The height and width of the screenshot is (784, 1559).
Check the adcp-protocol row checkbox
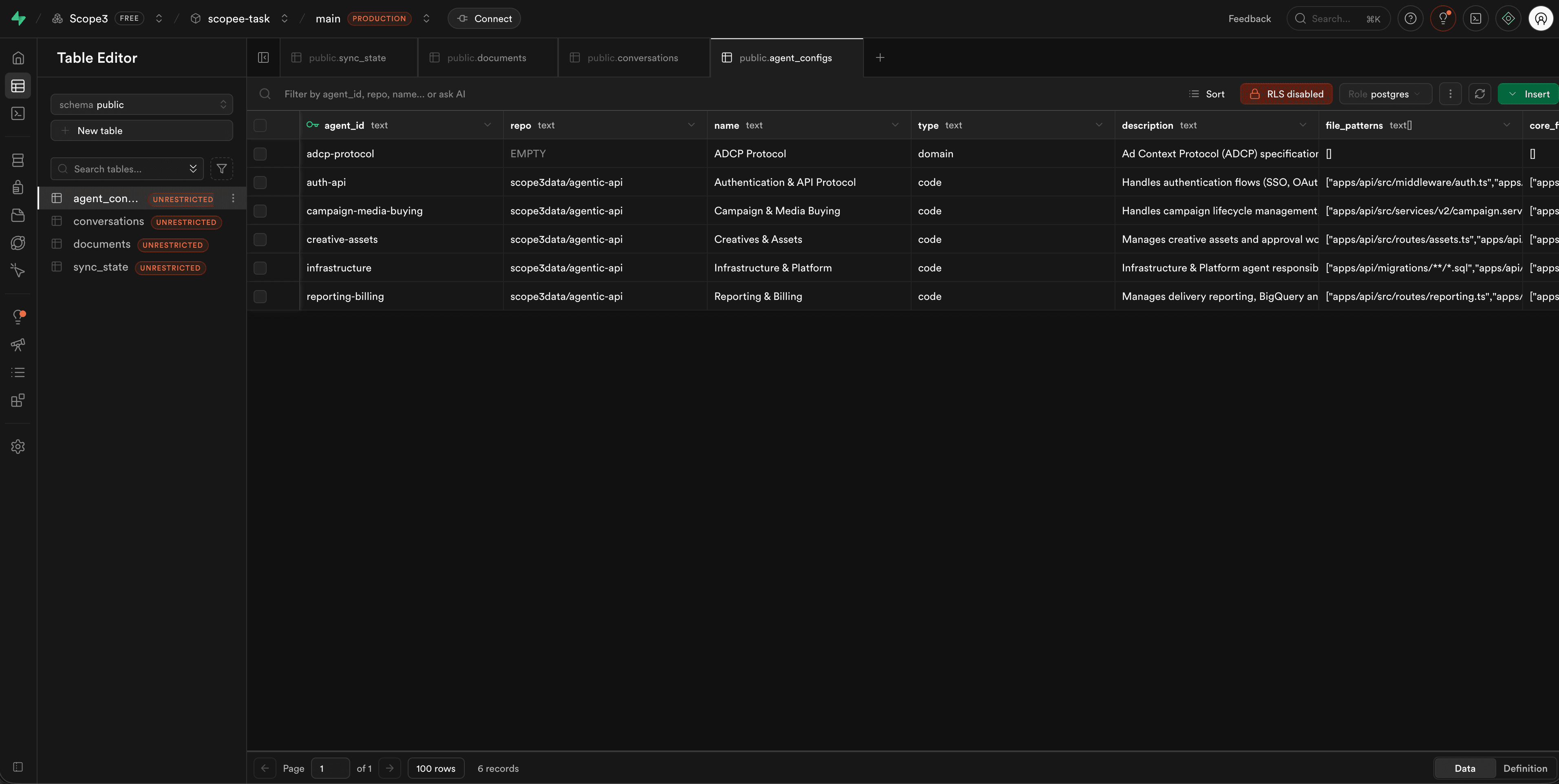tap(260, 154)
